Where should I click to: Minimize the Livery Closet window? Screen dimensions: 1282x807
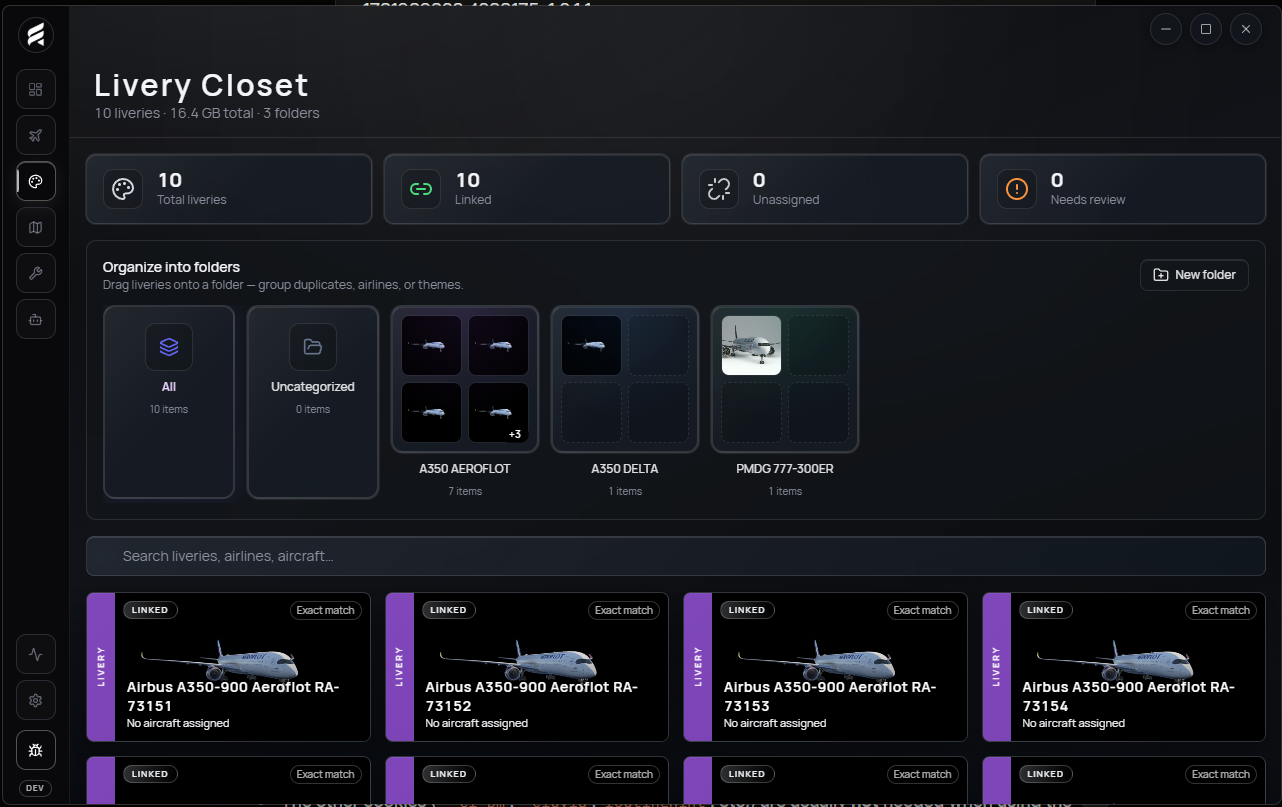(x=1166, y=29)
